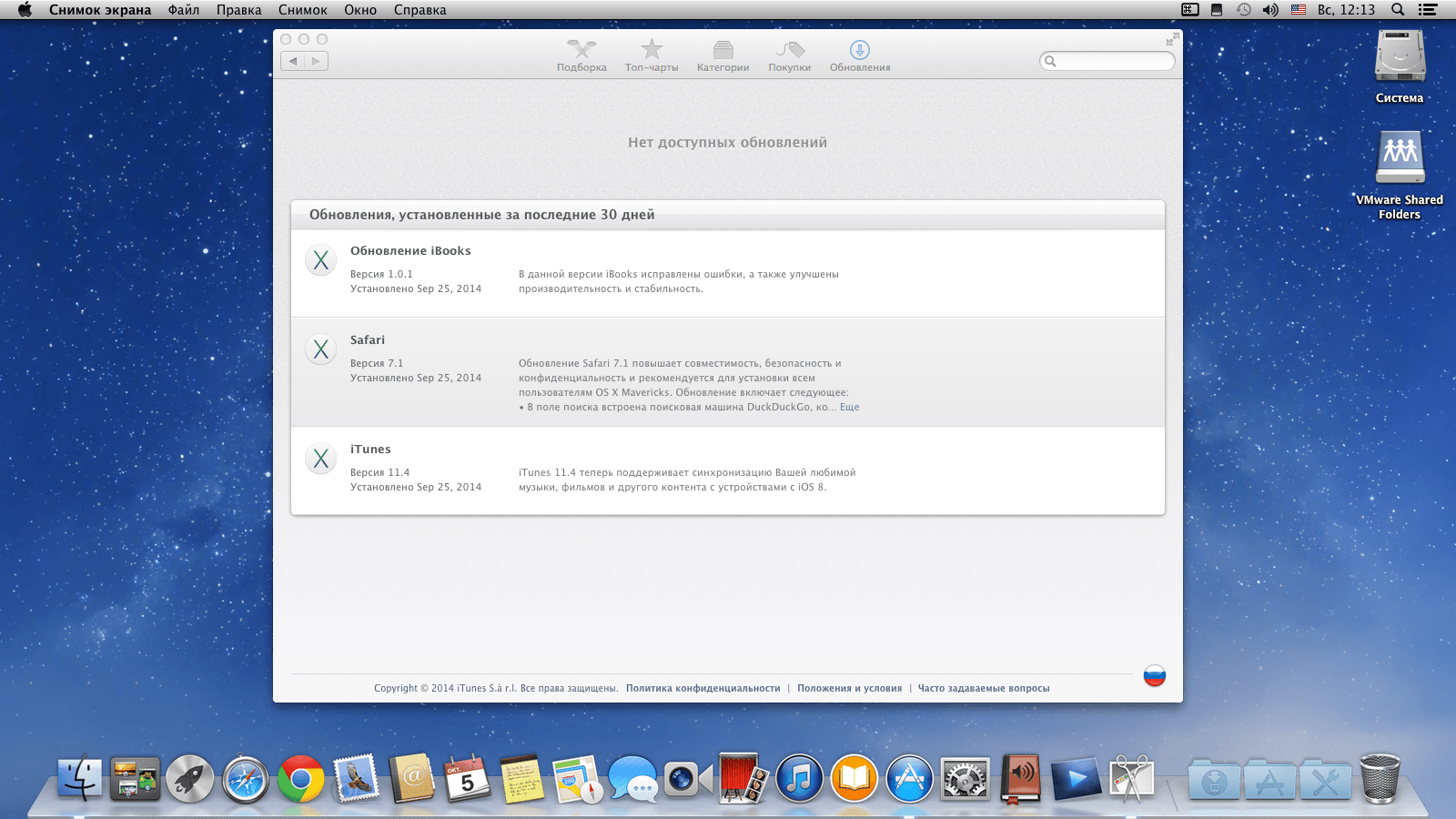Open Launchpad rocket icon in Dock
Screen dimensions: 1456x819
190,779
